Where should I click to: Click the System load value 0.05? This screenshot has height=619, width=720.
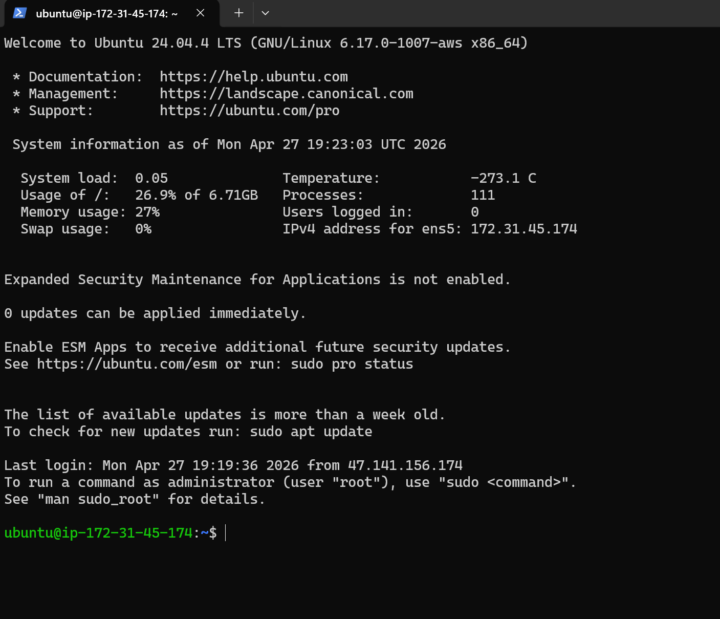tap(151, 178)
